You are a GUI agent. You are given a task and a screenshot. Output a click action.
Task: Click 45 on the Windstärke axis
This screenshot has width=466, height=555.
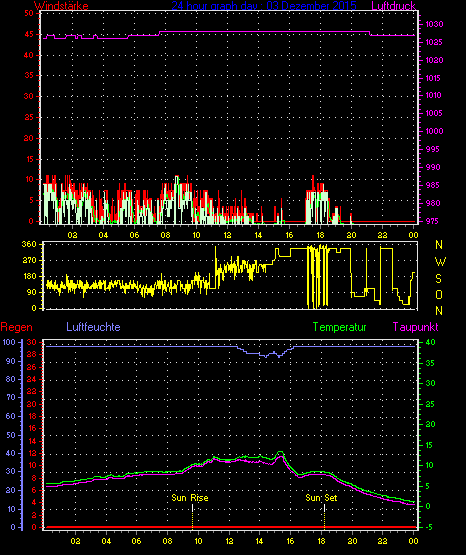tap(29, 34)
